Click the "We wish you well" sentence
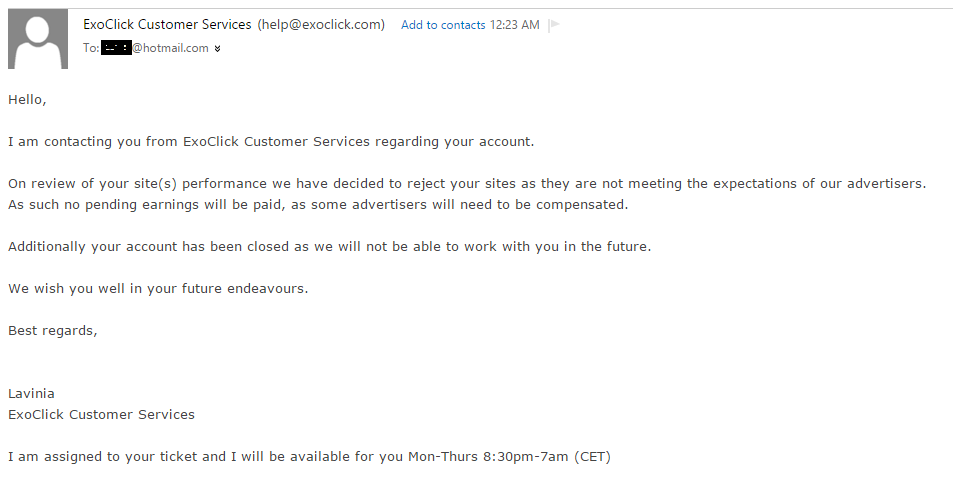 tap(158, 289)
